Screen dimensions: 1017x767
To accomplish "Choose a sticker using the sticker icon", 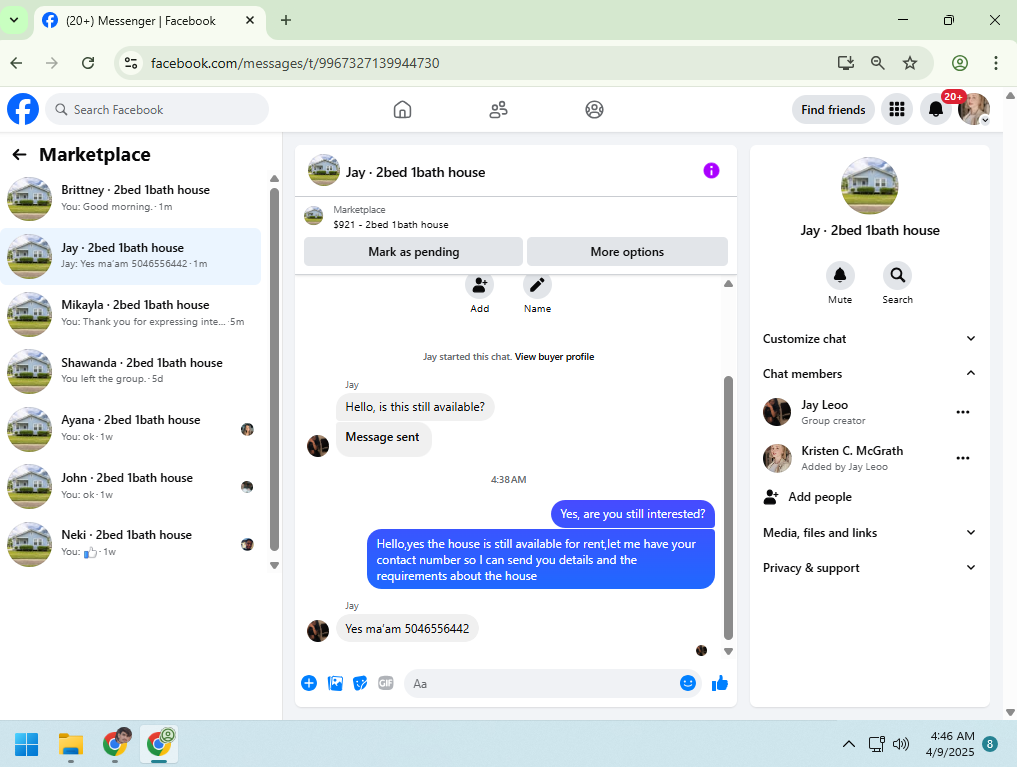I will (360, 683).
